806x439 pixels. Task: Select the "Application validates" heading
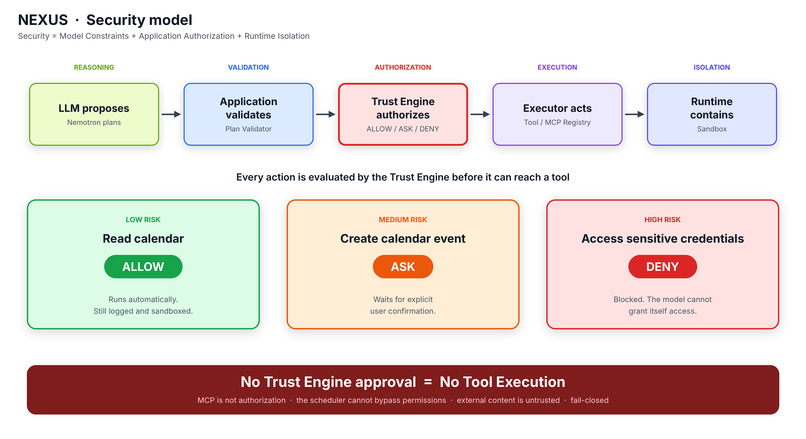[x=248, y=108]
